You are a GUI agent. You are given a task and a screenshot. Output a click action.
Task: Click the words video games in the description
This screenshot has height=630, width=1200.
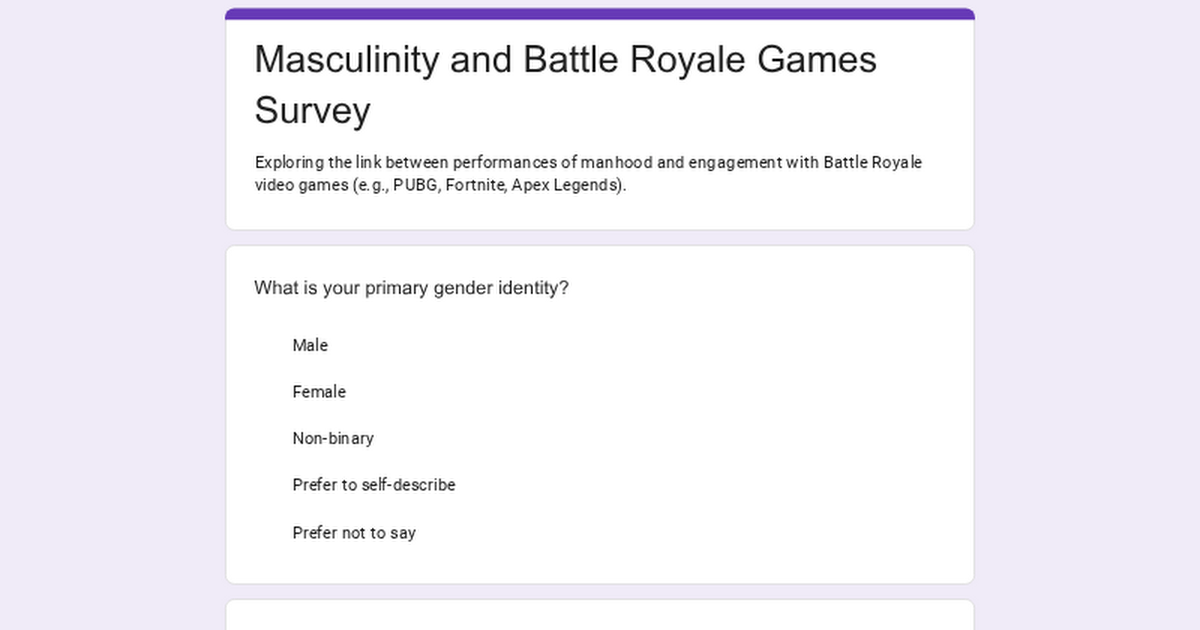tap(299, 186)
